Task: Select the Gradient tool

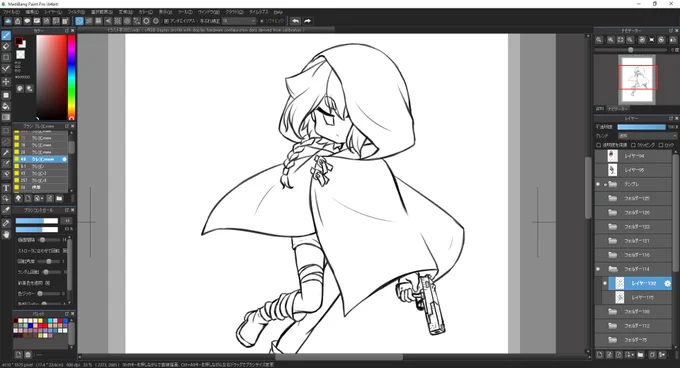Action: 6,117
